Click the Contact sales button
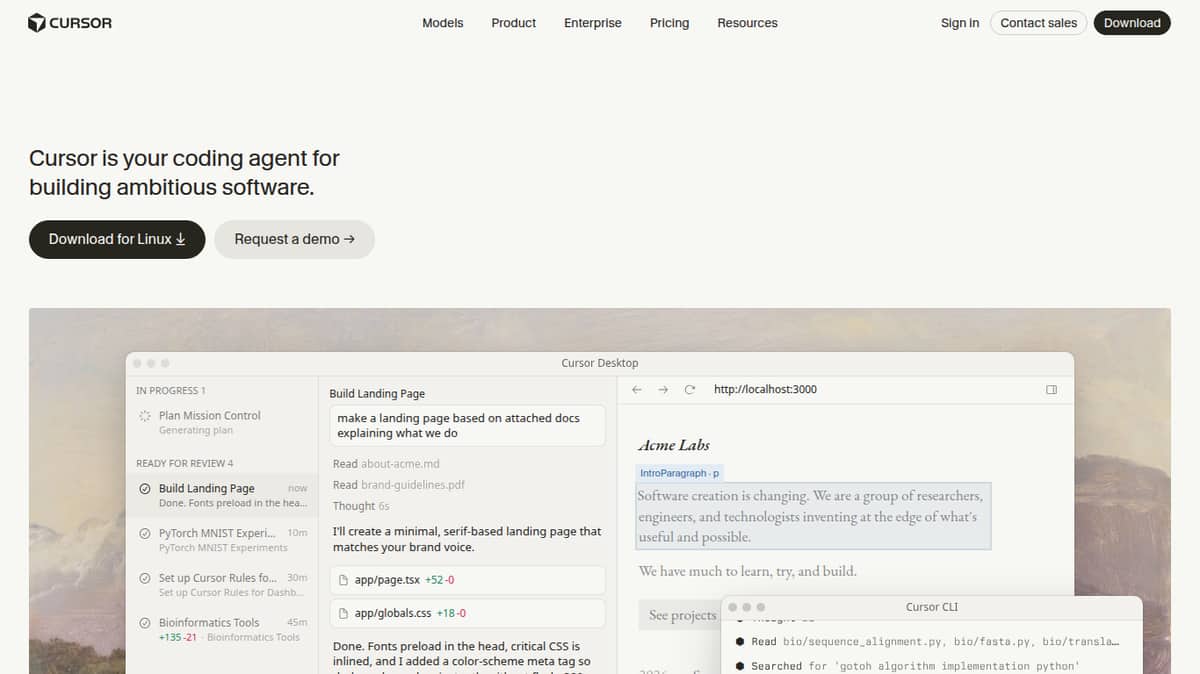Screen dimensions: 1200x674 pos(1039,23)
